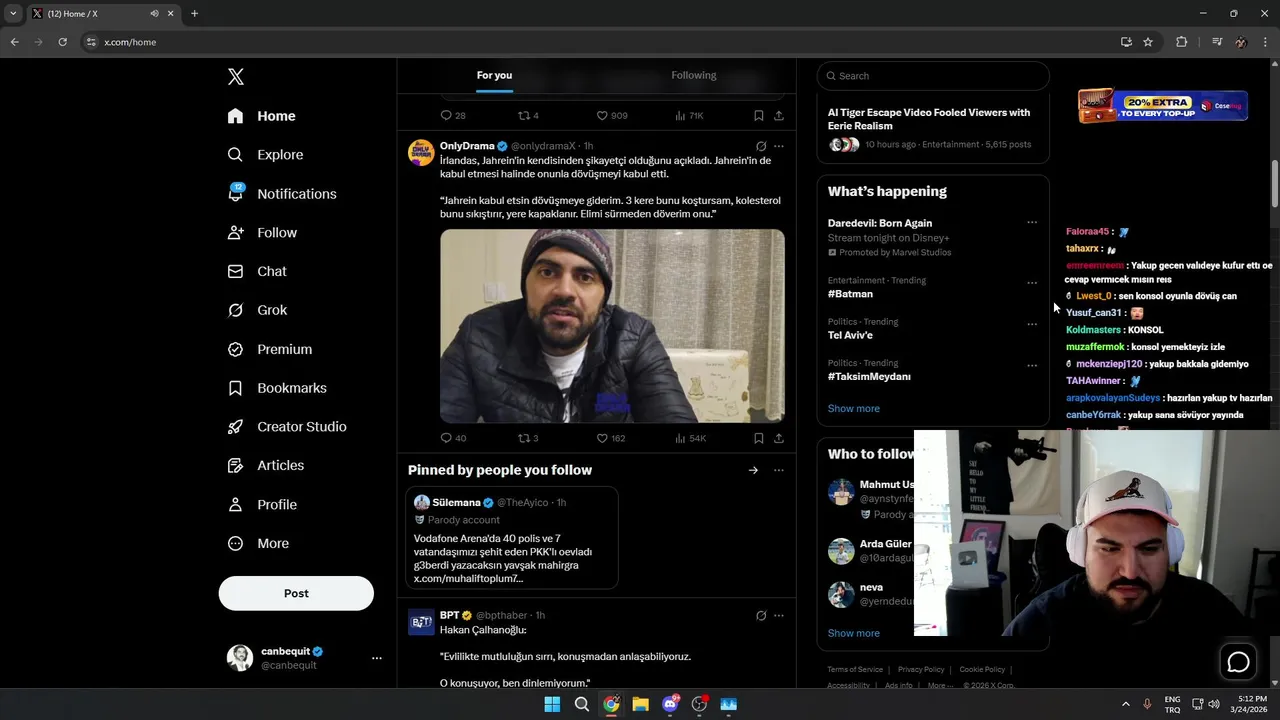Open BPT profile avatar
The height and width of the screenshot is (720, 1280).
click(x=421, y=622)
